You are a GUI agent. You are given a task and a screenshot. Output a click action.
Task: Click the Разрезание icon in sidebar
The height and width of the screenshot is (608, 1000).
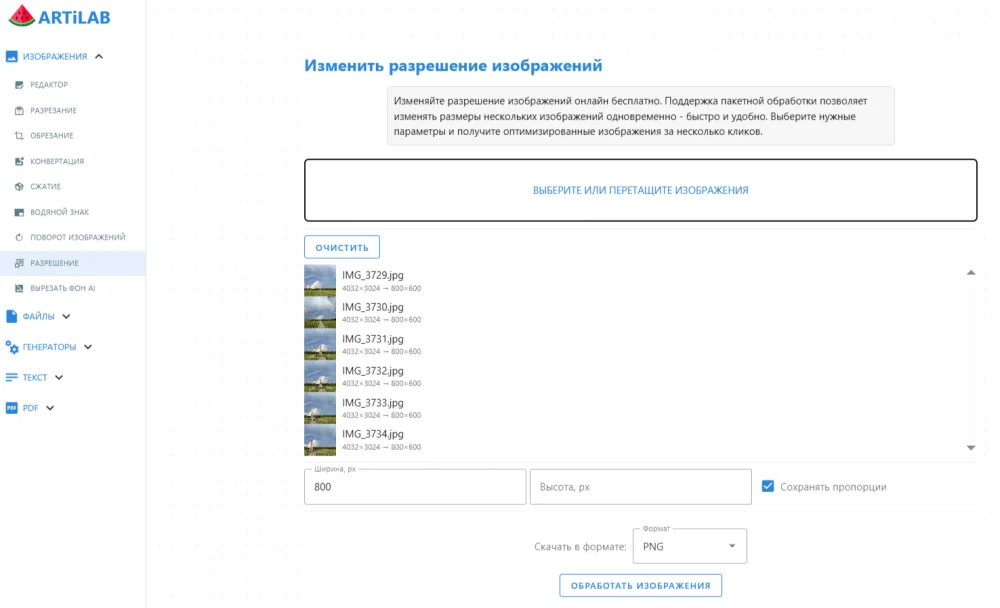pos(19,110)
